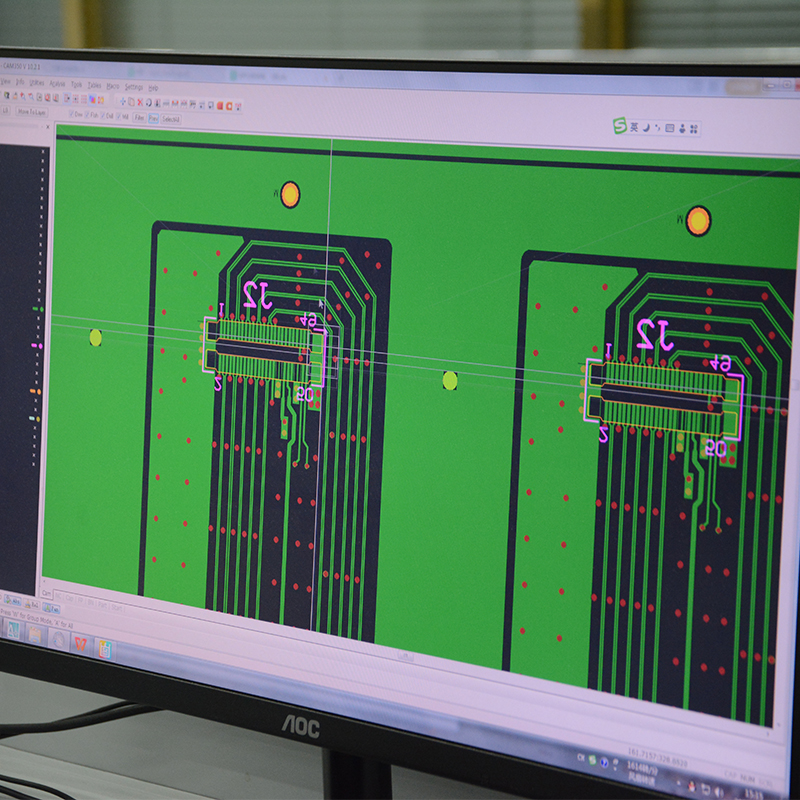Click the Move To Layer button
Image resolution: width=800 pixels, height=800 pixels.
coord(31,112)
